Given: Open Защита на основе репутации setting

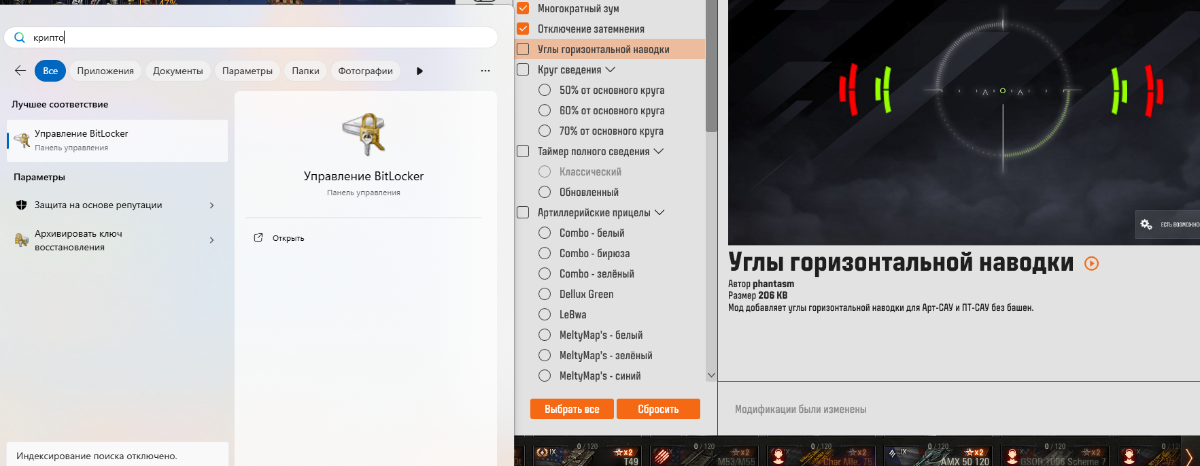Looking at the screenshot, I should [x=117, y=205].
